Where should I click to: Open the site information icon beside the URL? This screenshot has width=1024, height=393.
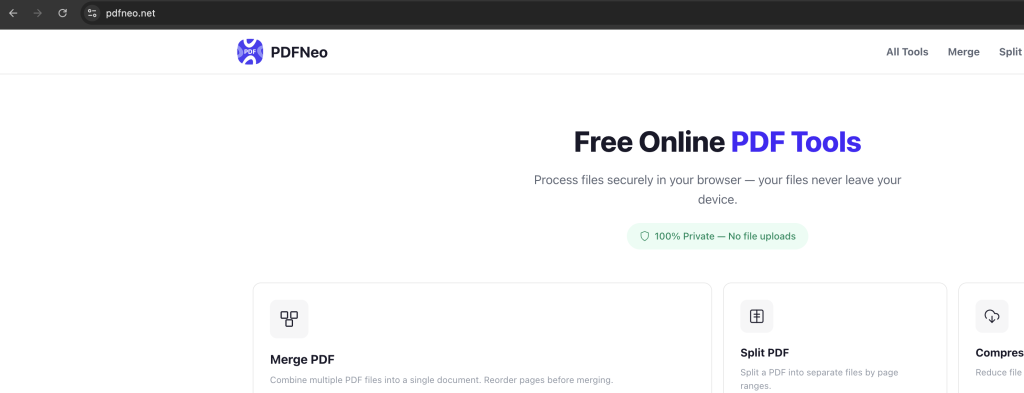tap(92, 13)
